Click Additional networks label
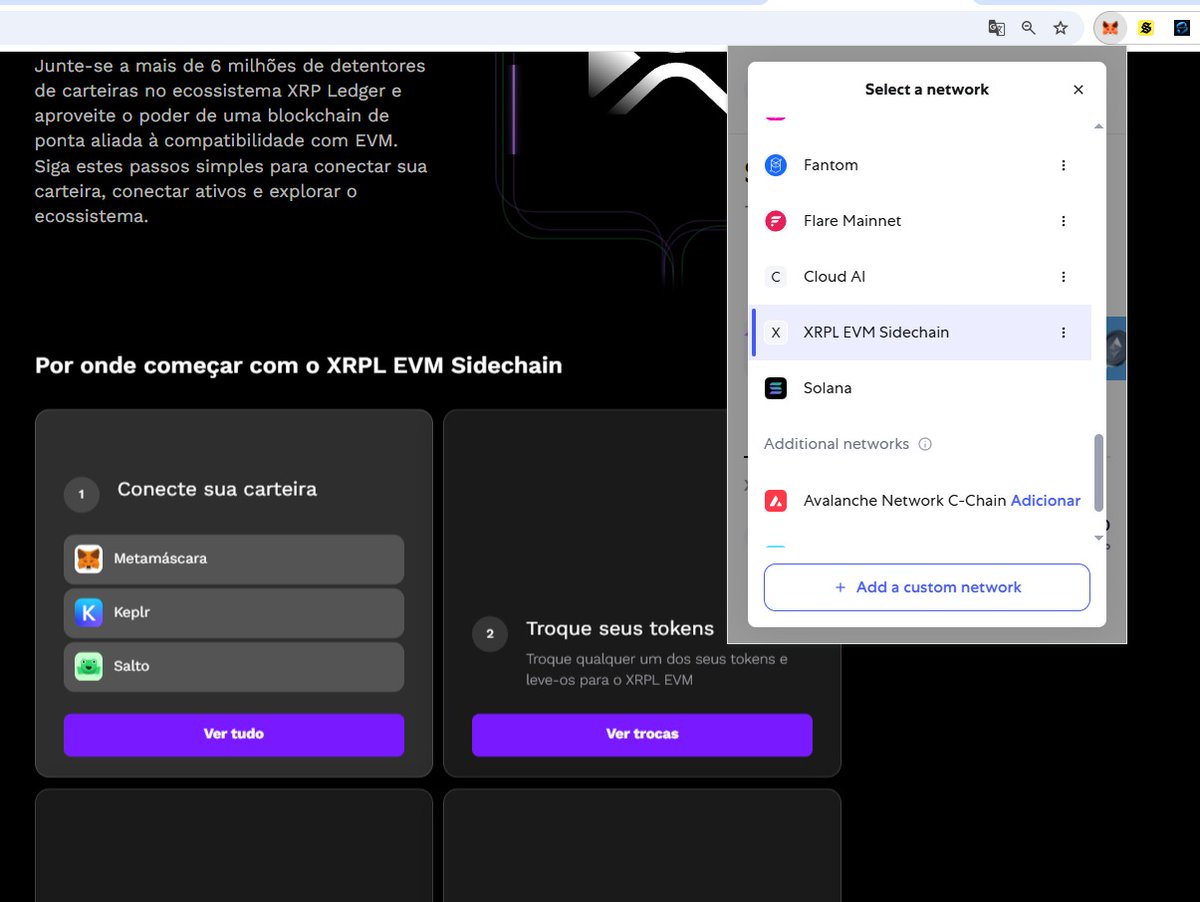 [x=837, y=444]
